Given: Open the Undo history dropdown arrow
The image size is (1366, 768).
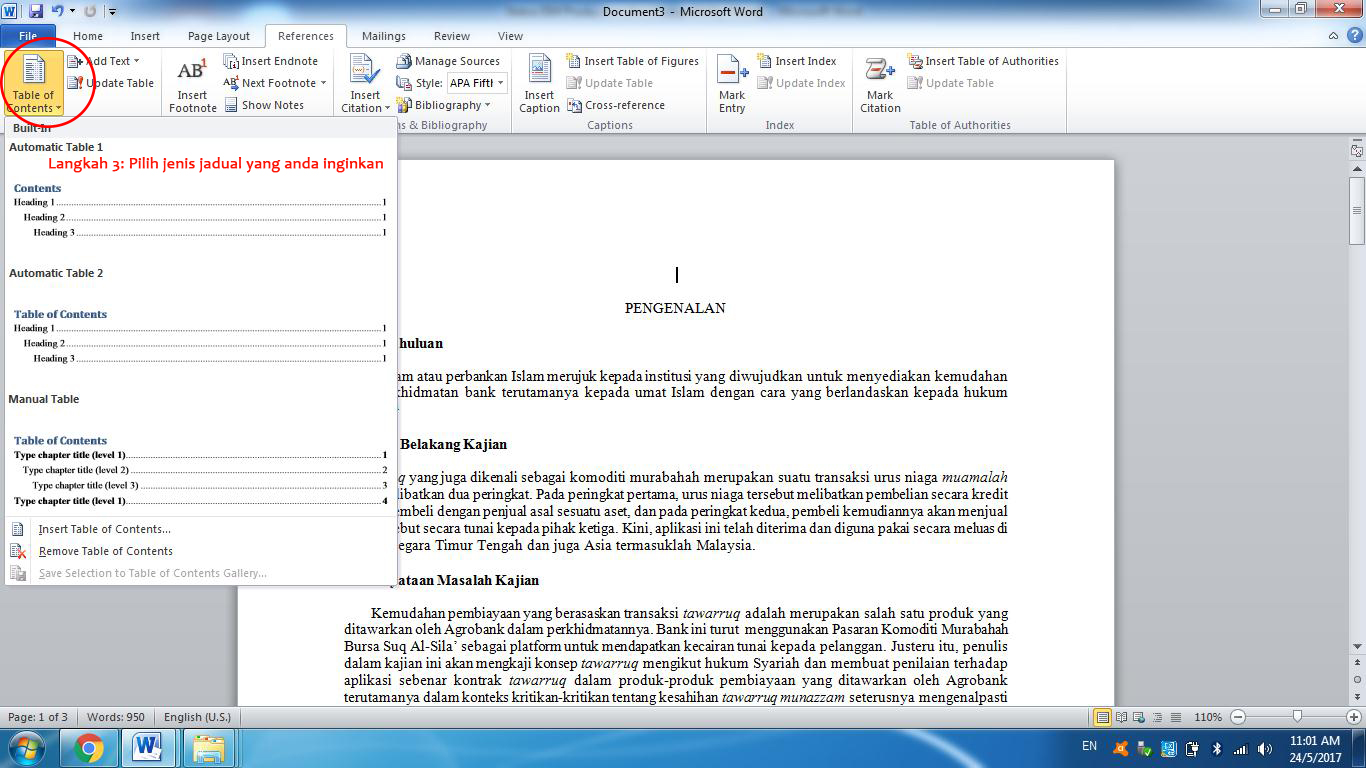Looking at the screenshot, I should point(73,11).
